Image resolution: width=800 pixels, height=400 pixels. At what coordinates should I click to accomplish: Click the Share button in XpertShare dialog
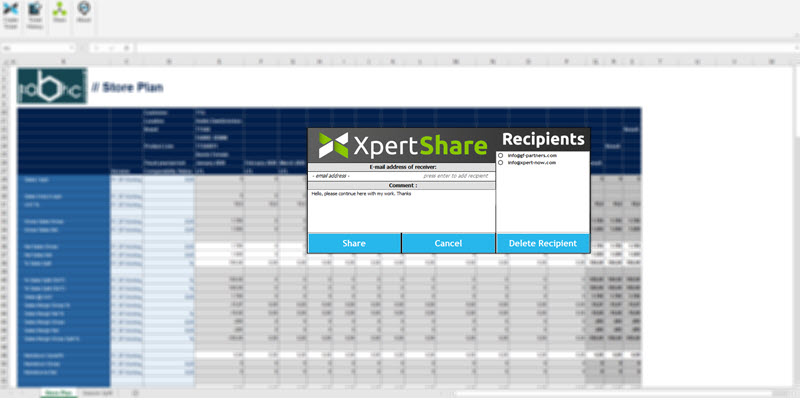pyautogui.click(x=354, y=243)
